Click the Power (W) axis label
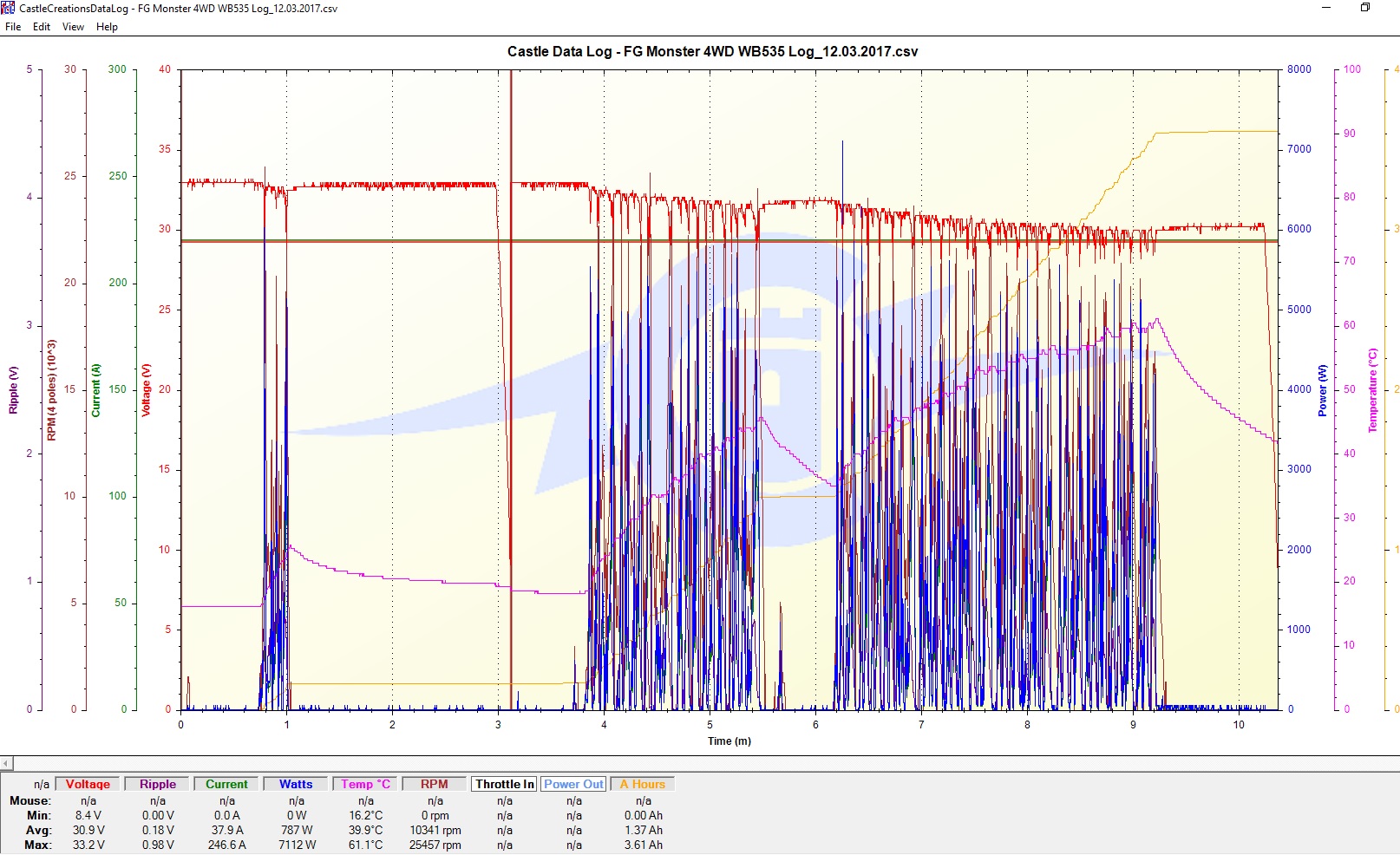1400x855 pixels. pos(1323,390)
